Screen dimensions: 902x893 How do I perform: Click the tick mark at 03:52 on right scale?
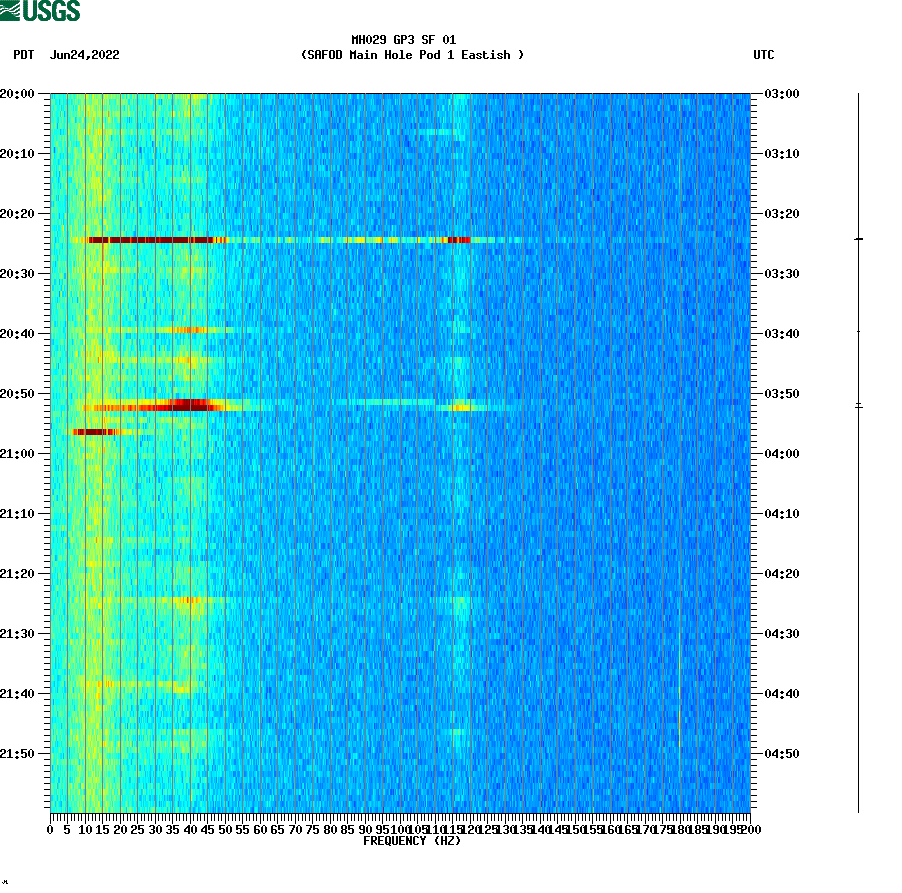point(858,405)
